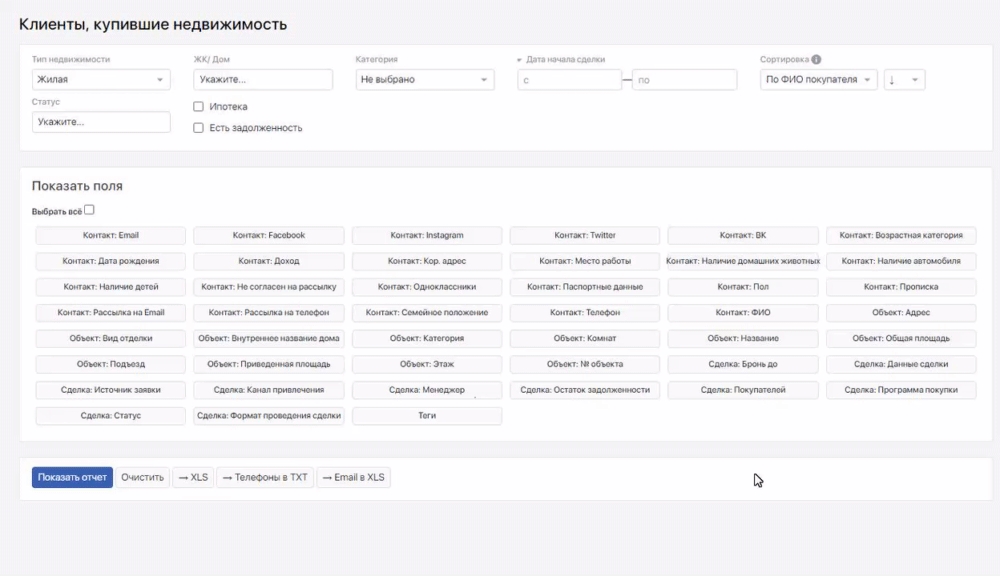Screen dimensions: 1000x576
Task: Open the sort direction arrow dropdown
Action: click(904, 80)
